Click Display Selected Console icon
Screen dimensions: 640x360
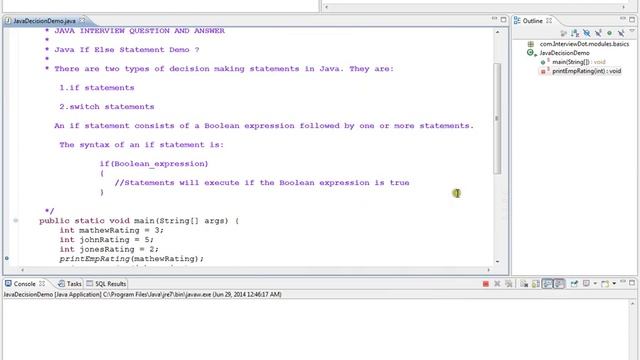(x=587, y=284)
